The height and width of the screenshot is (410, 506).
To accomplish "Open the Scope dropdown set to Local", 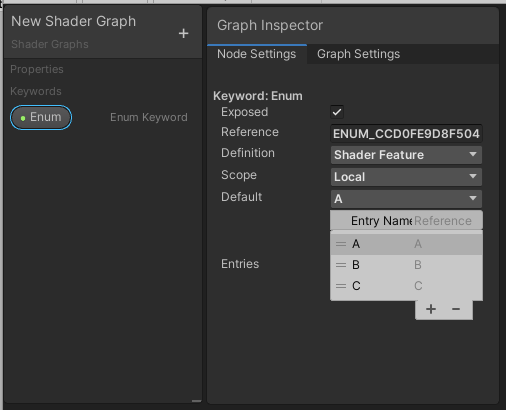I will click(406, 177).
